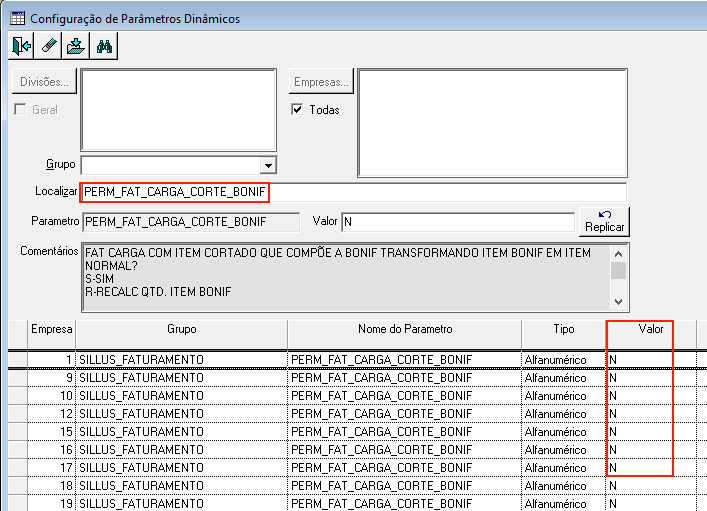Image resolution: width=707 pixels, height=511 pixels.
Task: Open the Grupo dropdown list
Action: pyautogui.click(x=268, y=165)
